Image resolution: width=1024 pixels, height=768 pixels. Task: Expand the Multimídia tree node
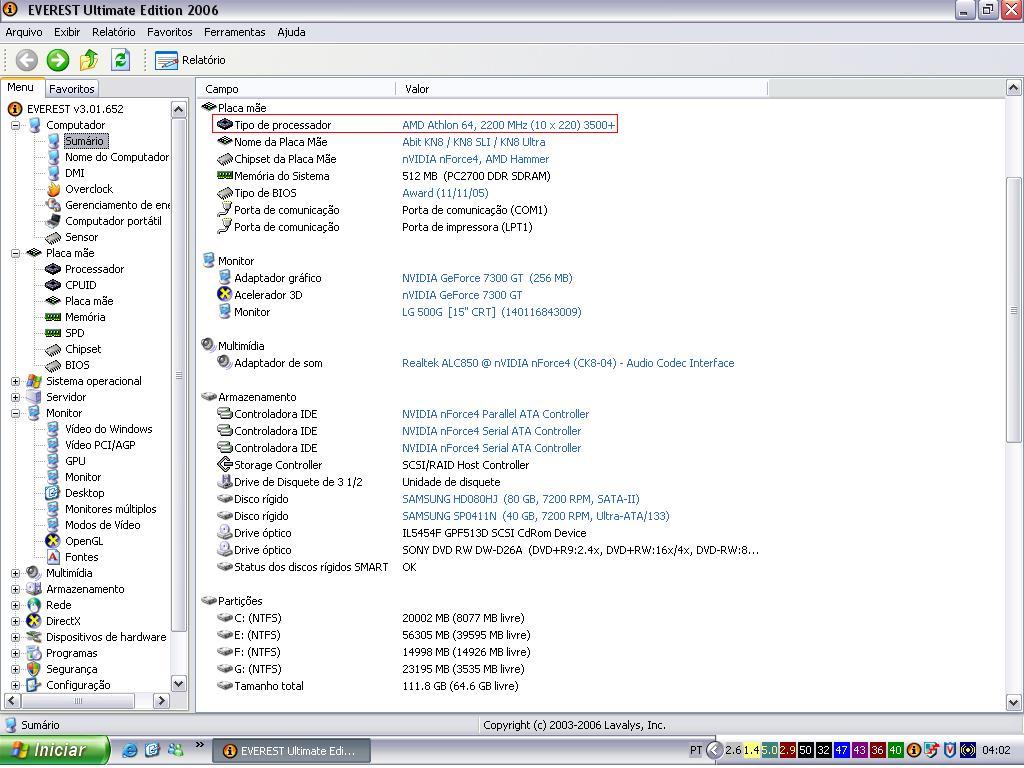coord(16,573)
